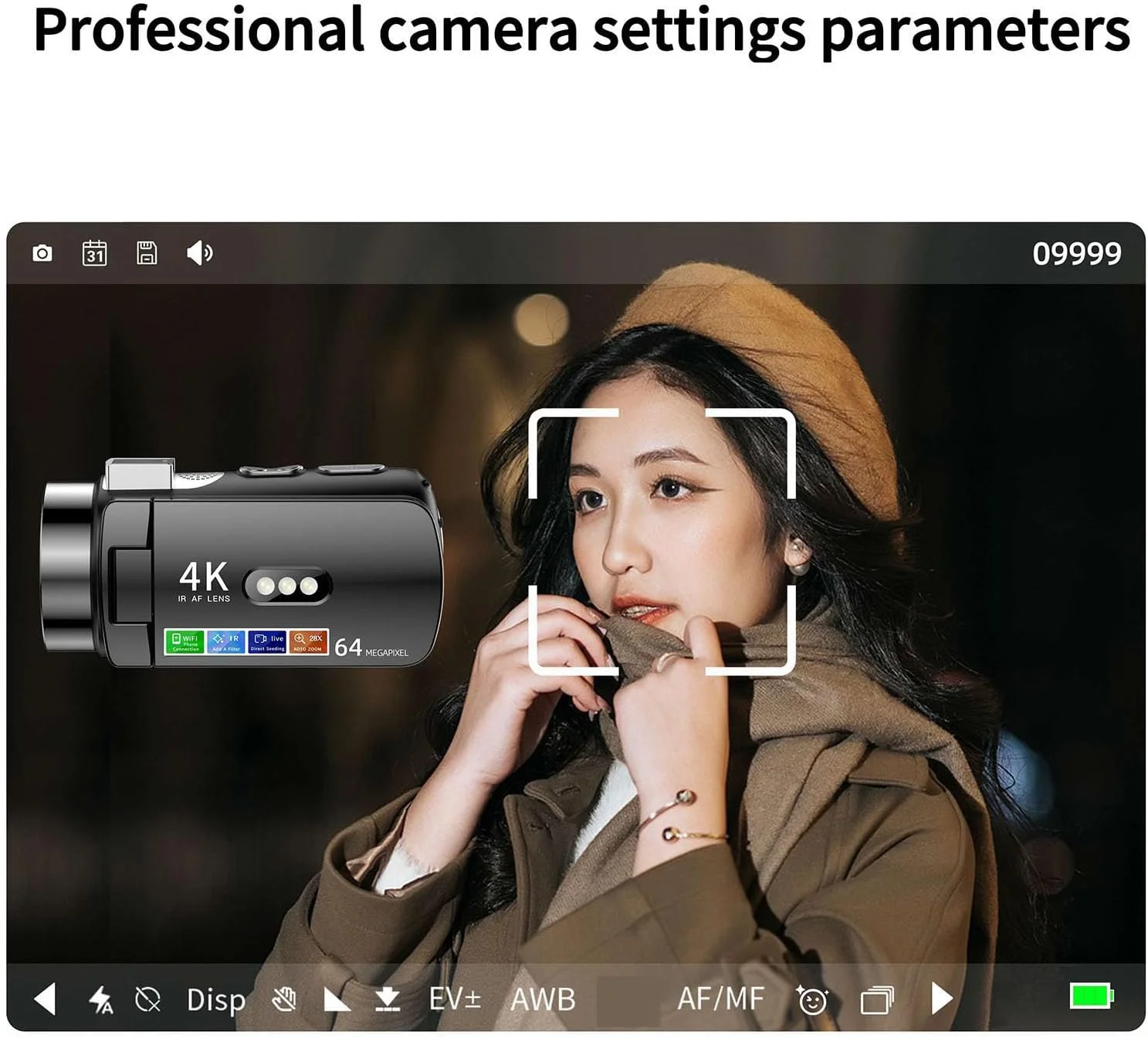
Task: Select the storage save disk icon
Action: [147, 253]
